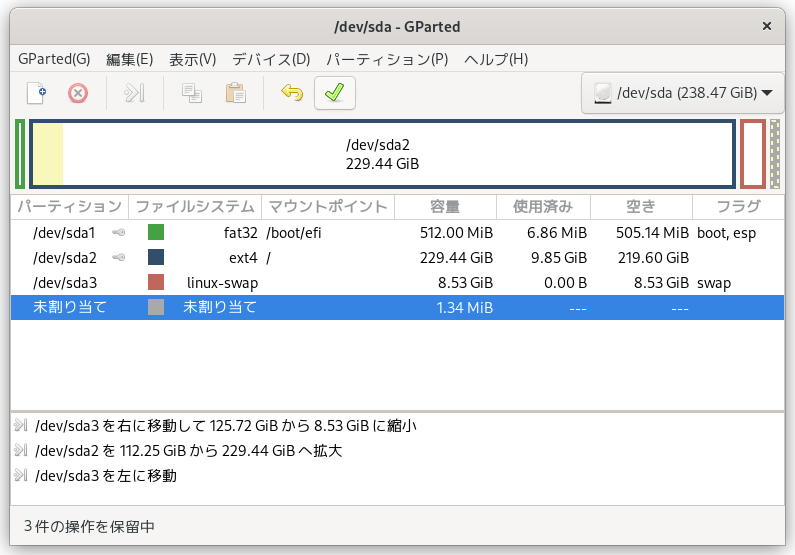The image size is (795, 555).
Task: Select the red swap block in disk map
Action: [x=753, y=154]
